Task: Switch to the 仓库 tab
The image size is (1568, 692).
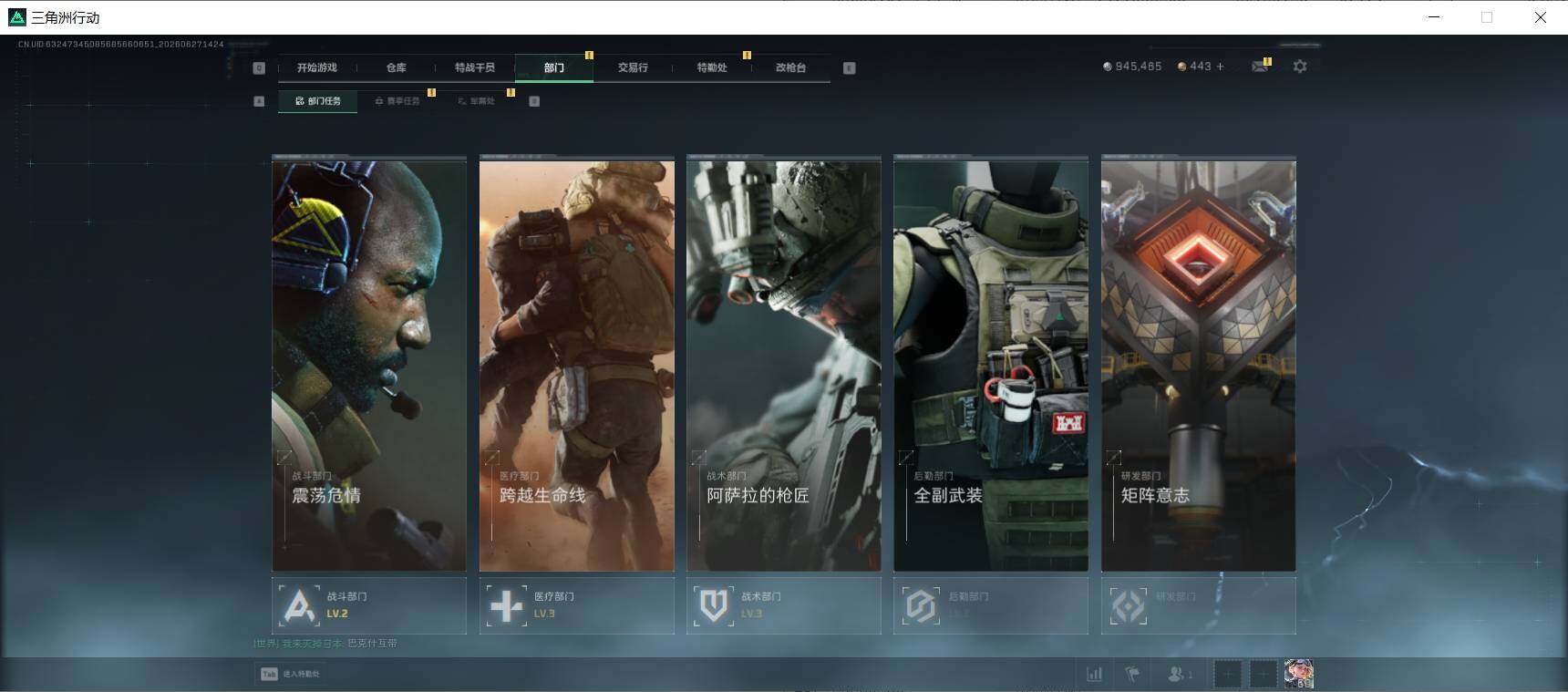Action: pos(396,67)
